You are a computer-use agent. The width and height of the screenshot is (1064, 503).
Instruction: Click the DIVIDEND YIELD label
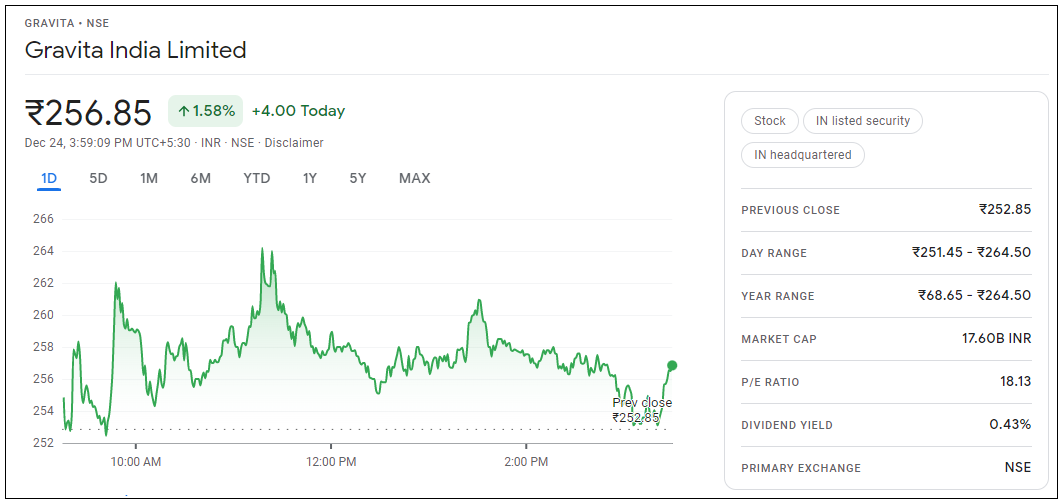(x=787, y=425)
